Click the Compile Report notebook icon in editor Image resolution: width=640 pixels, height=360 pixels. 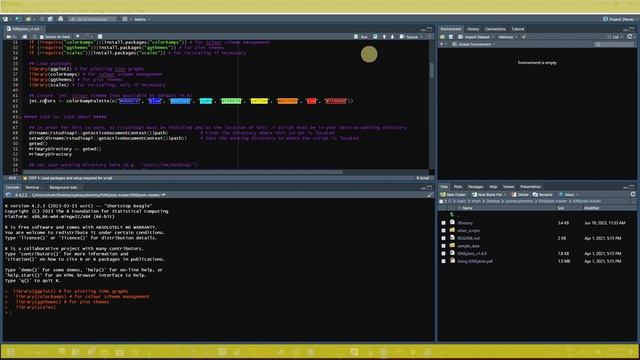point(100,37)
